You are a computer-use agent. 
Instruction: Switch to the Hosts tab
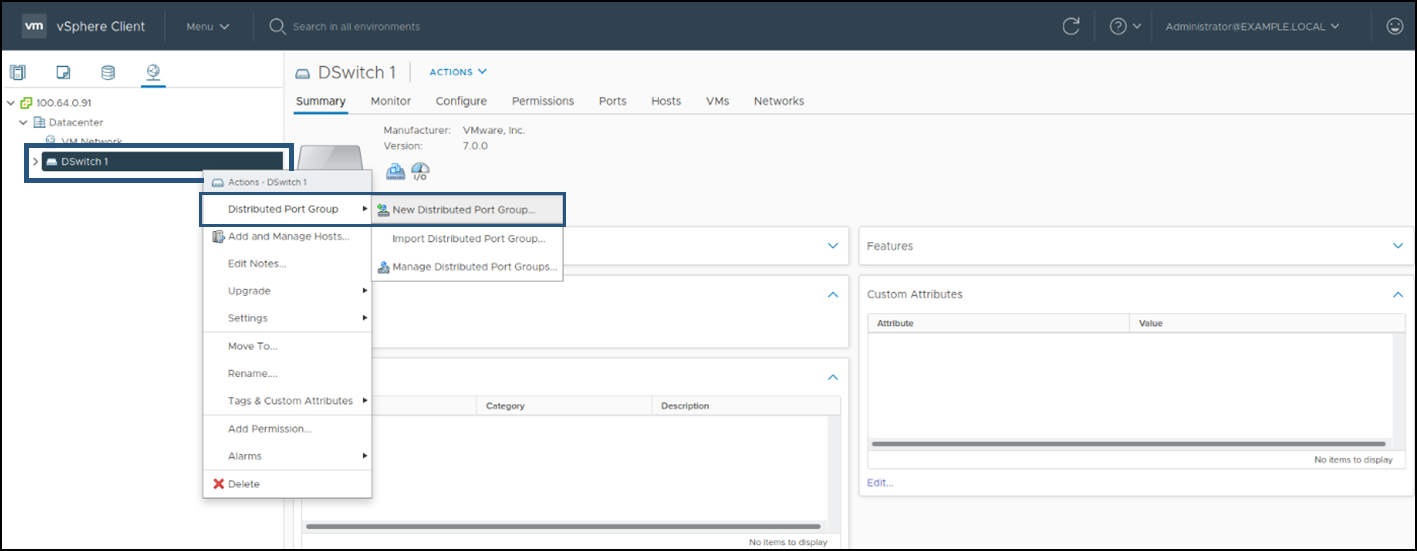tap(666, 101)
